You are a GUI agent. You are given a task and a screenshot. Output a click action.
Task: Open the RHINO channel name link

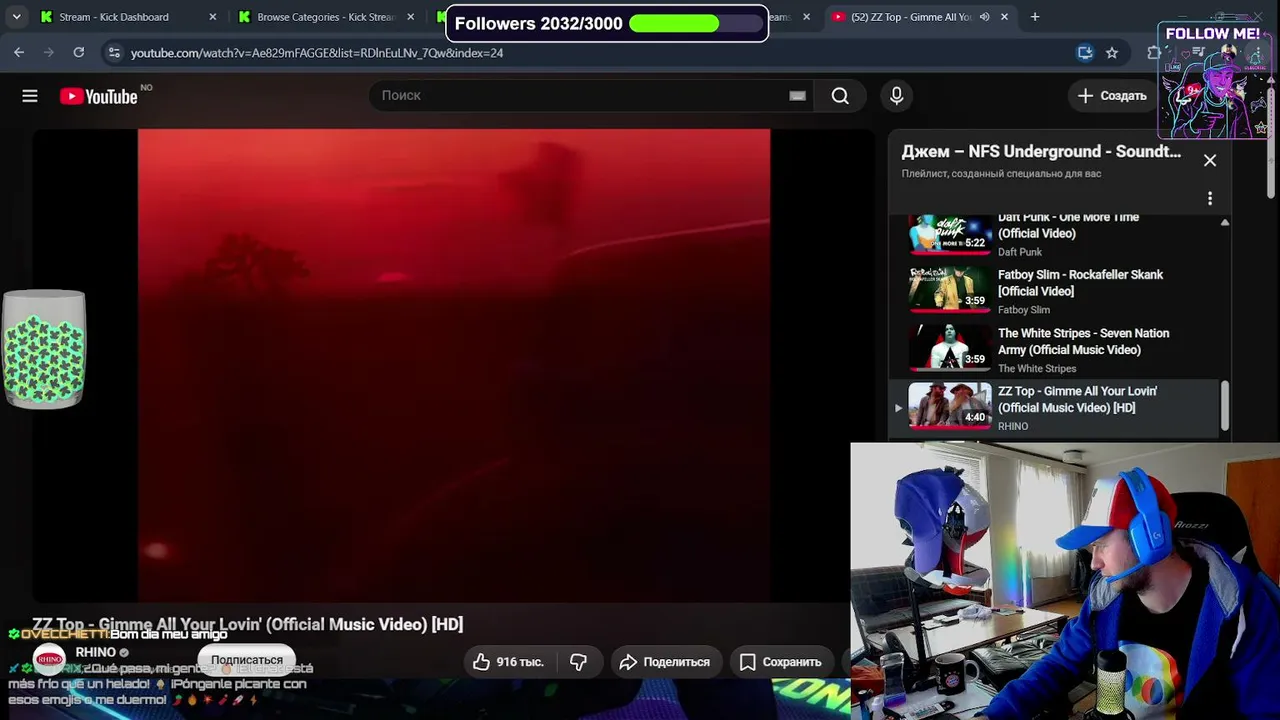(96, 652)
